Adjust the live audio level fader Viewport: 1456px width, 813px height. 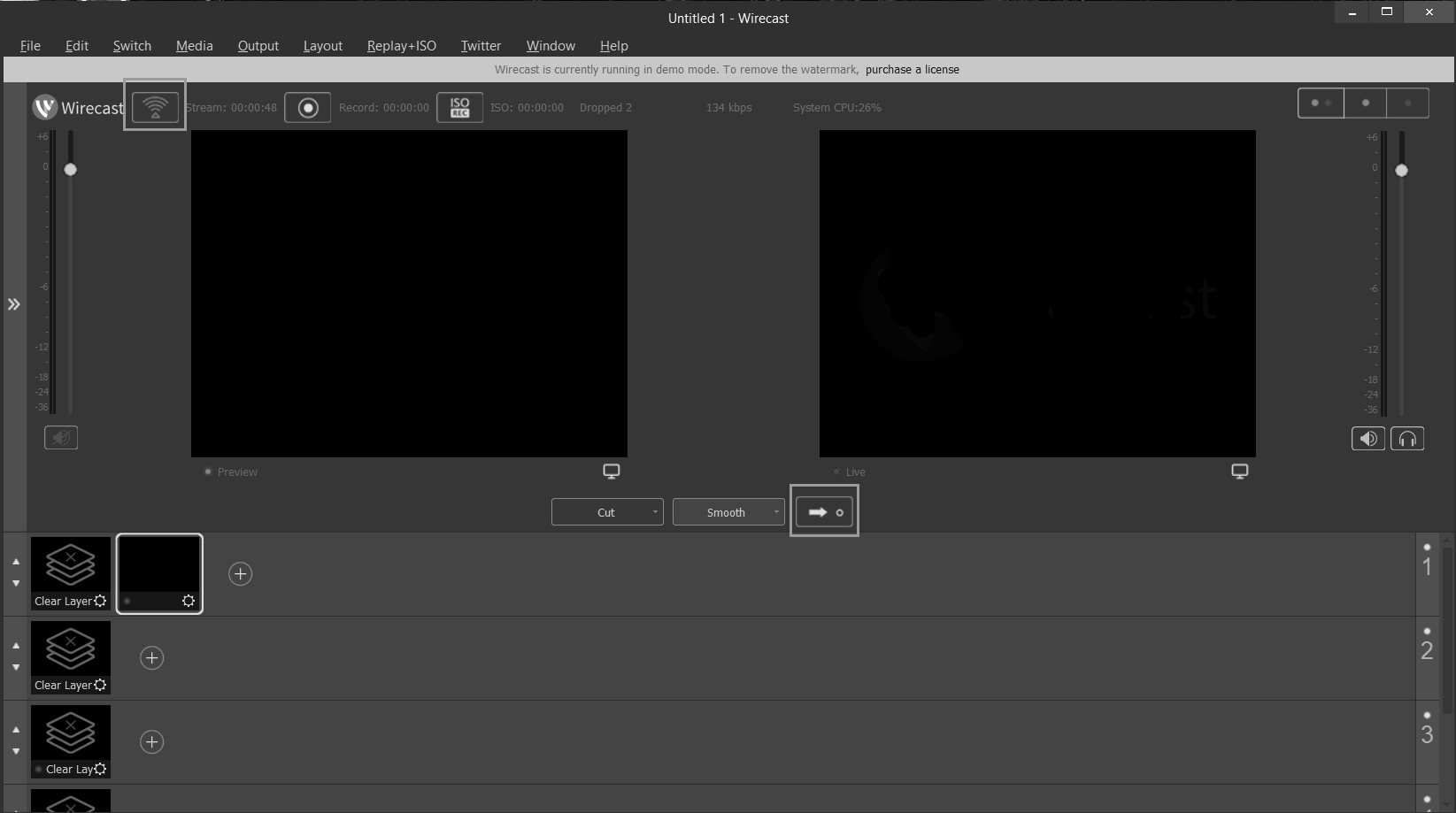1402,170
